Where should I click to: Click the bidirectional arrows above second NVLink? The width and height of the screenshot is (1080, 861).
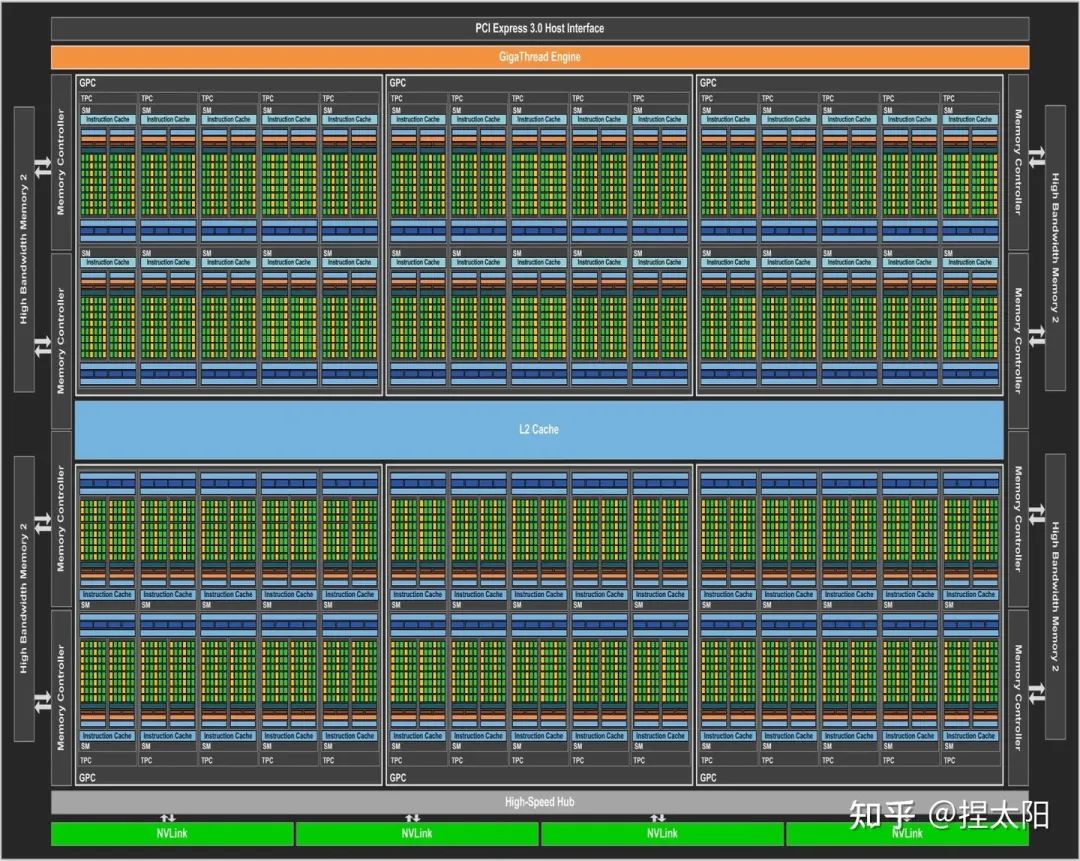coord(413,818)
